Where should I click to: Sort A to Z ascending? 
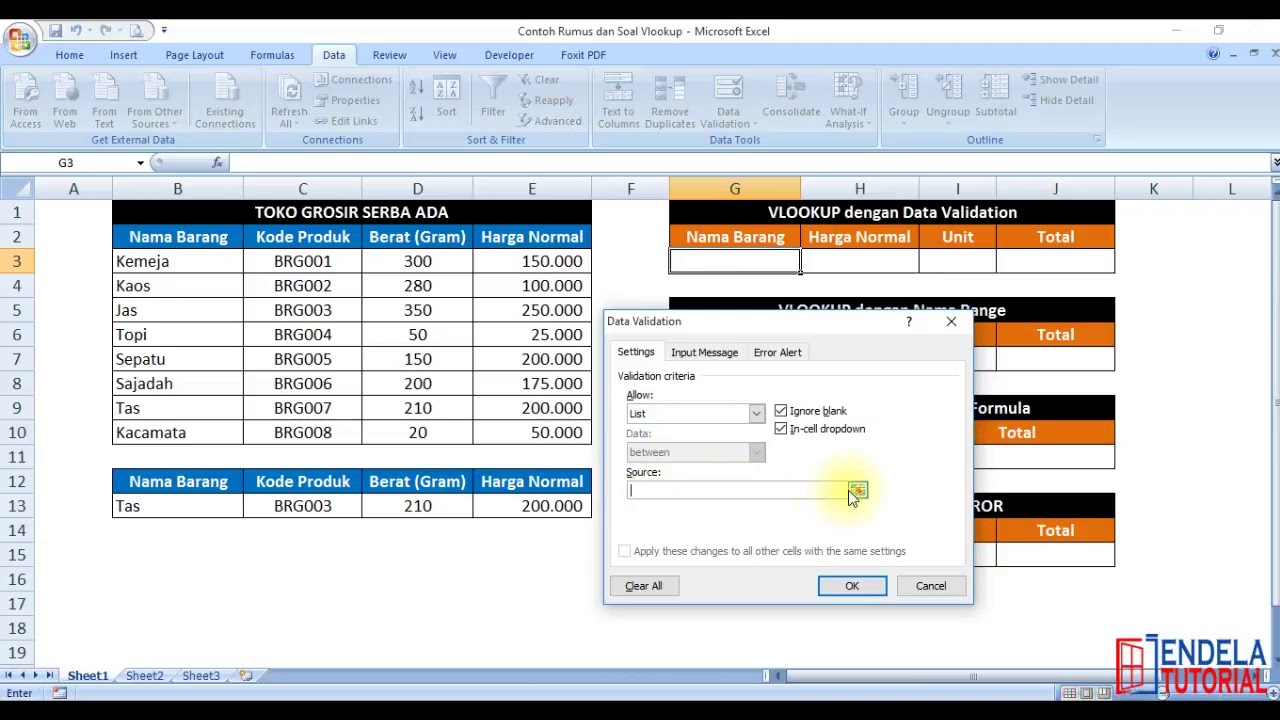pos(417,89)
